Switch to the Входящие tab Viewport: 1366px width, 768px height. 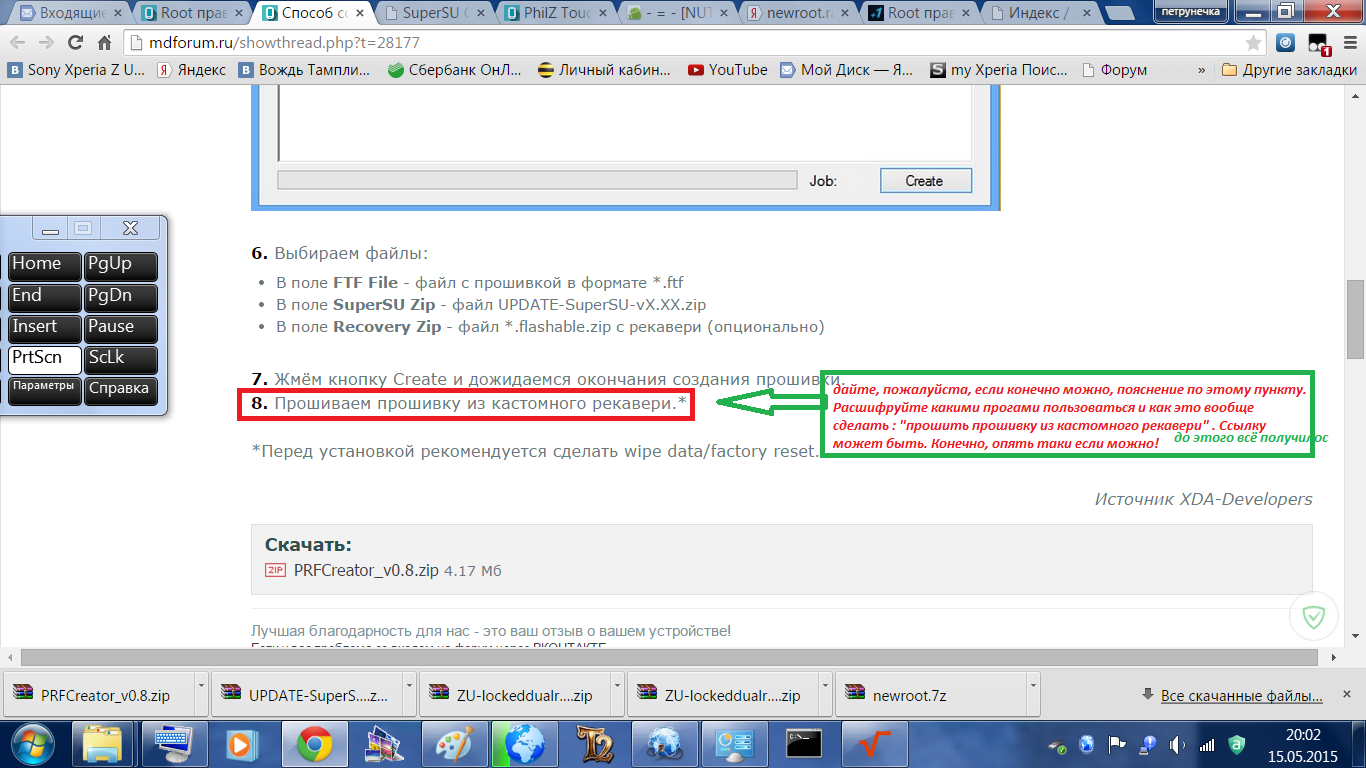click(70, 13)
